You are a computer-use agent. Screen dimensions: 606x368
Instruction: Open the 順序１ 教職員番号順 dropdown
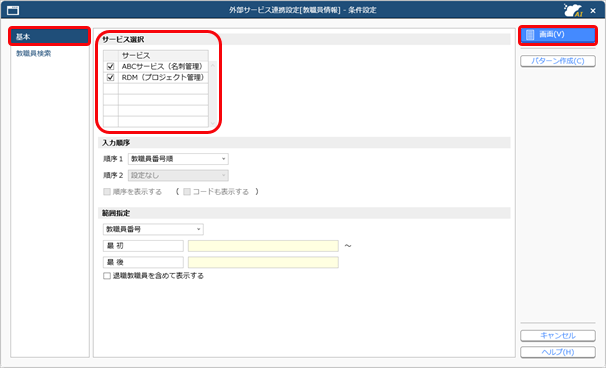178,159
